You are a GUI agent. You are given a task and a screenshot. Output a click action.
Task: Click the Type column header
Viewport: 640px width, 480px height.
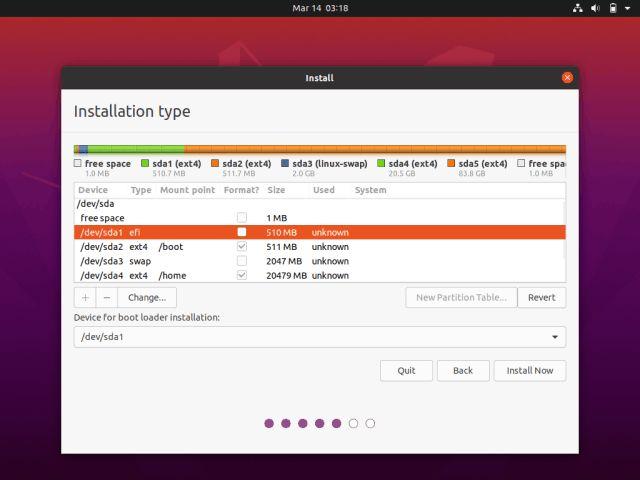[x=141, y=190]
